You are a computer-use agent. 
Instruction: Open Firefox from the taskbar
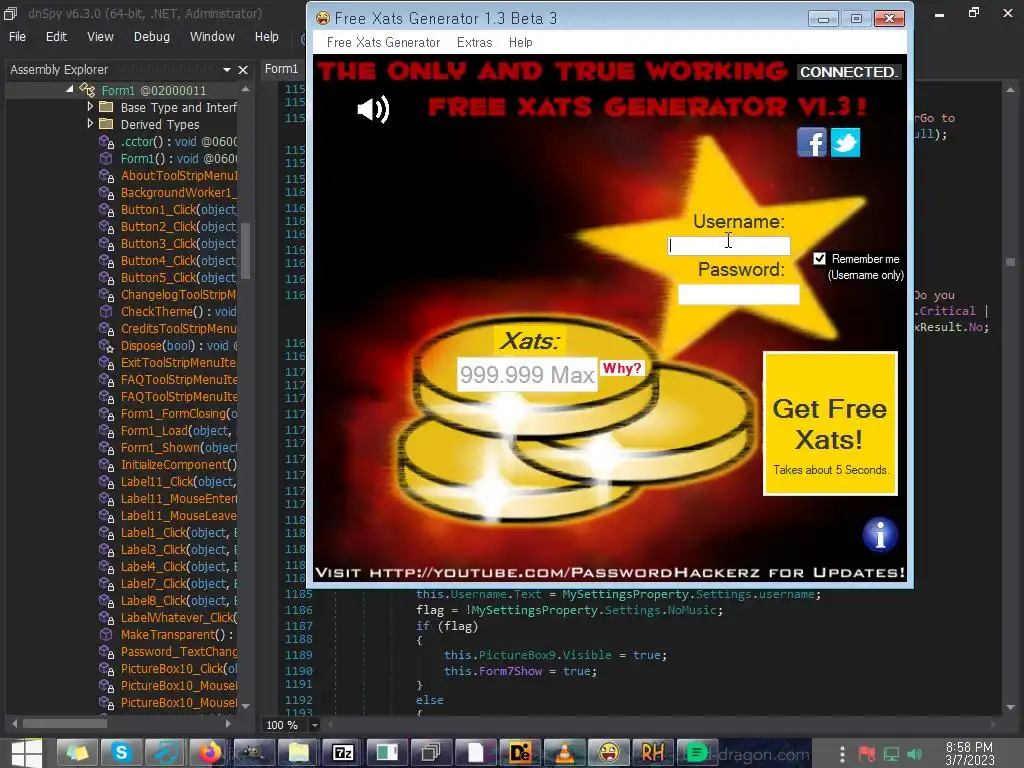[x=210, y=753]
